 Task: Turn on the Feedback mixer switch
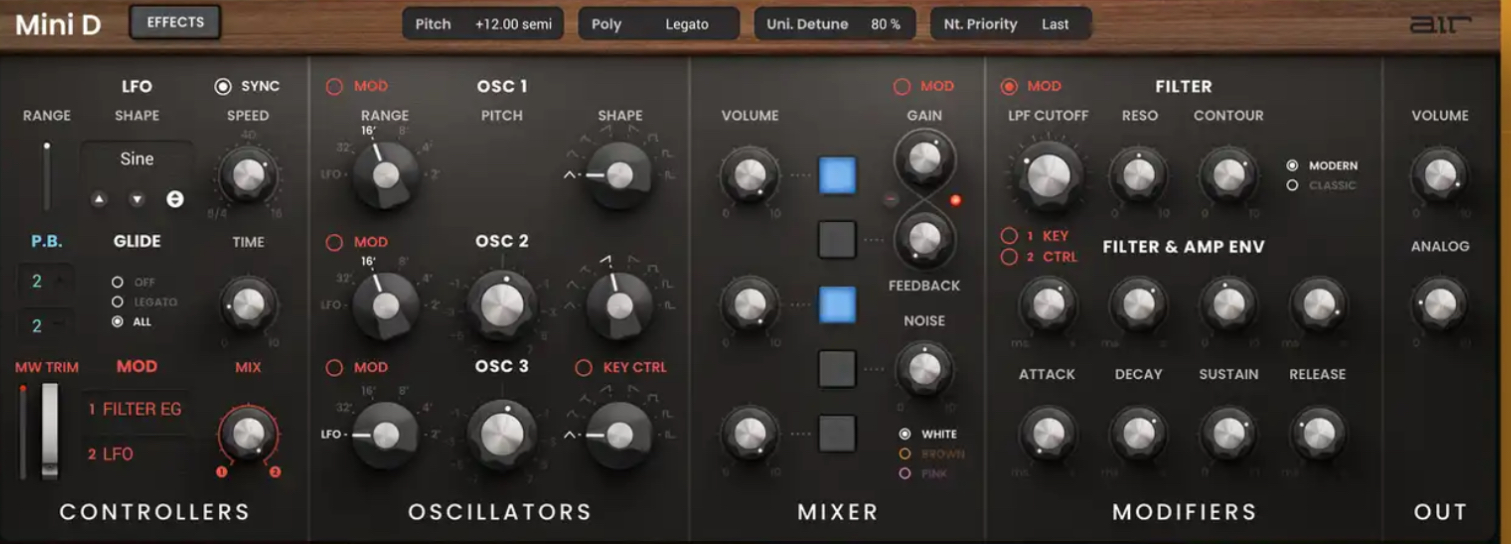coord(837,240)
